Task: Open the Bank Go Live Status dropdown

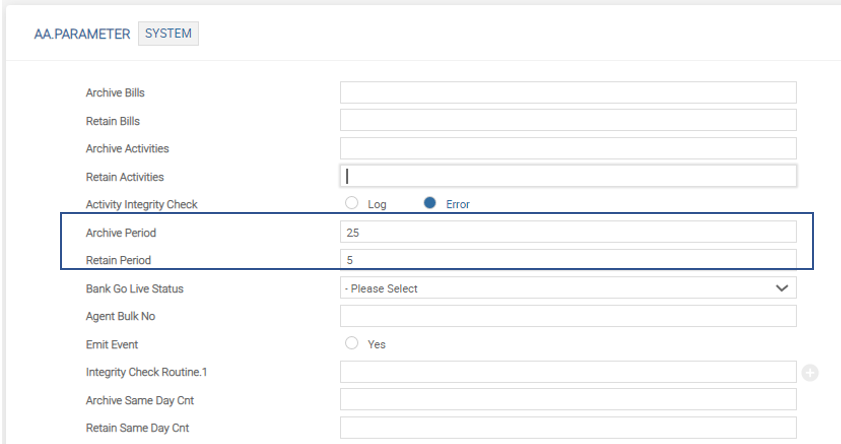Action: click(x=567, y=288)
